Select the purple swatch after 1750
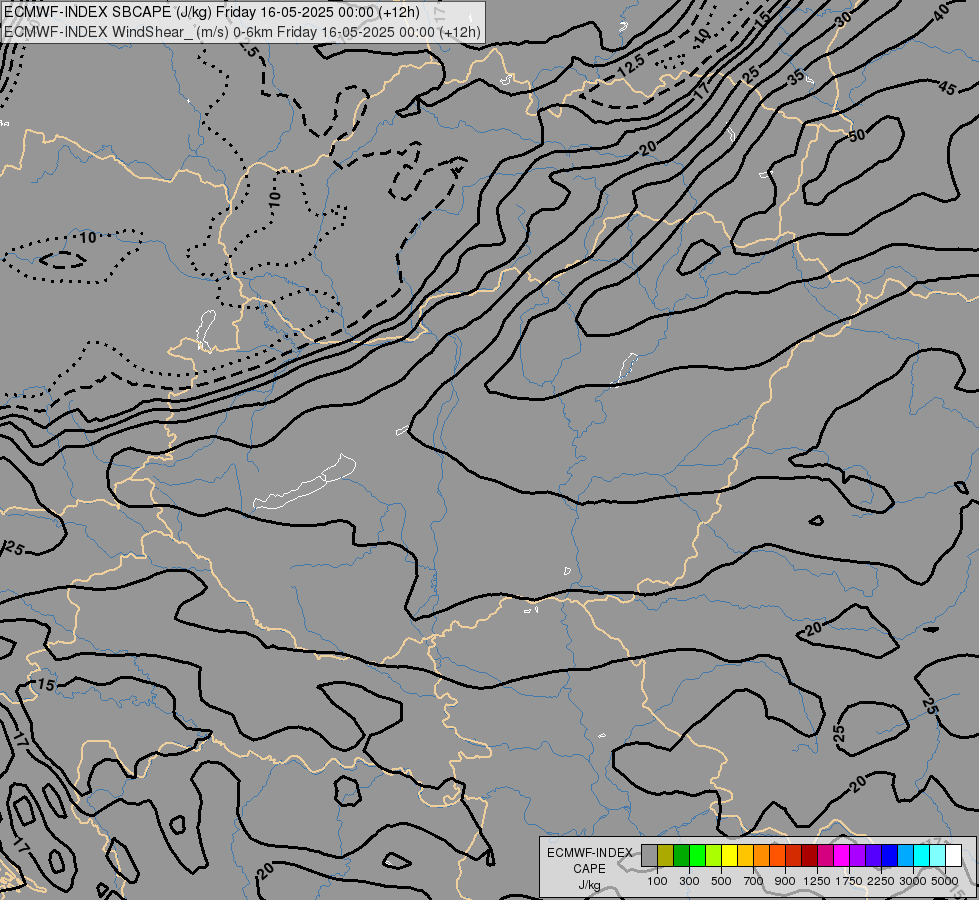 (x=857, y=855)
